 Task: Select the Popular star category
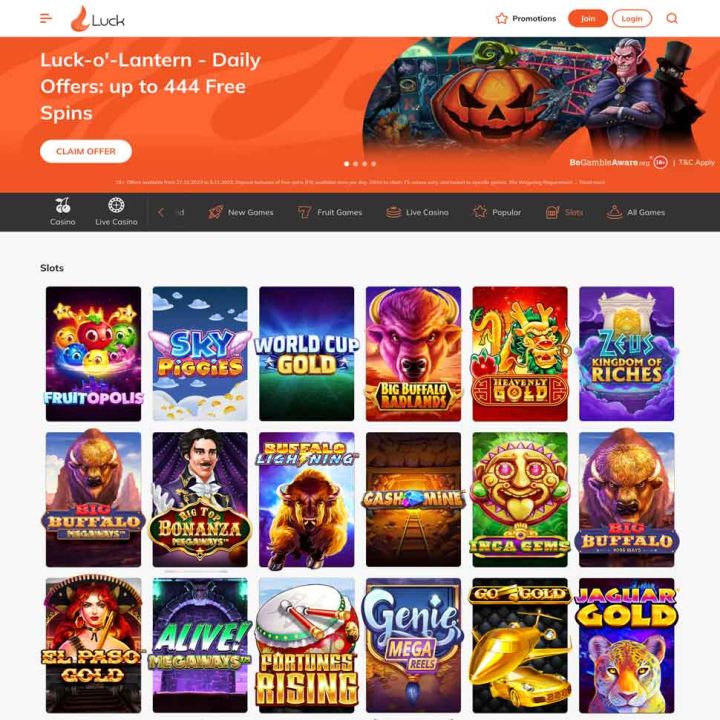pos(497,212)
